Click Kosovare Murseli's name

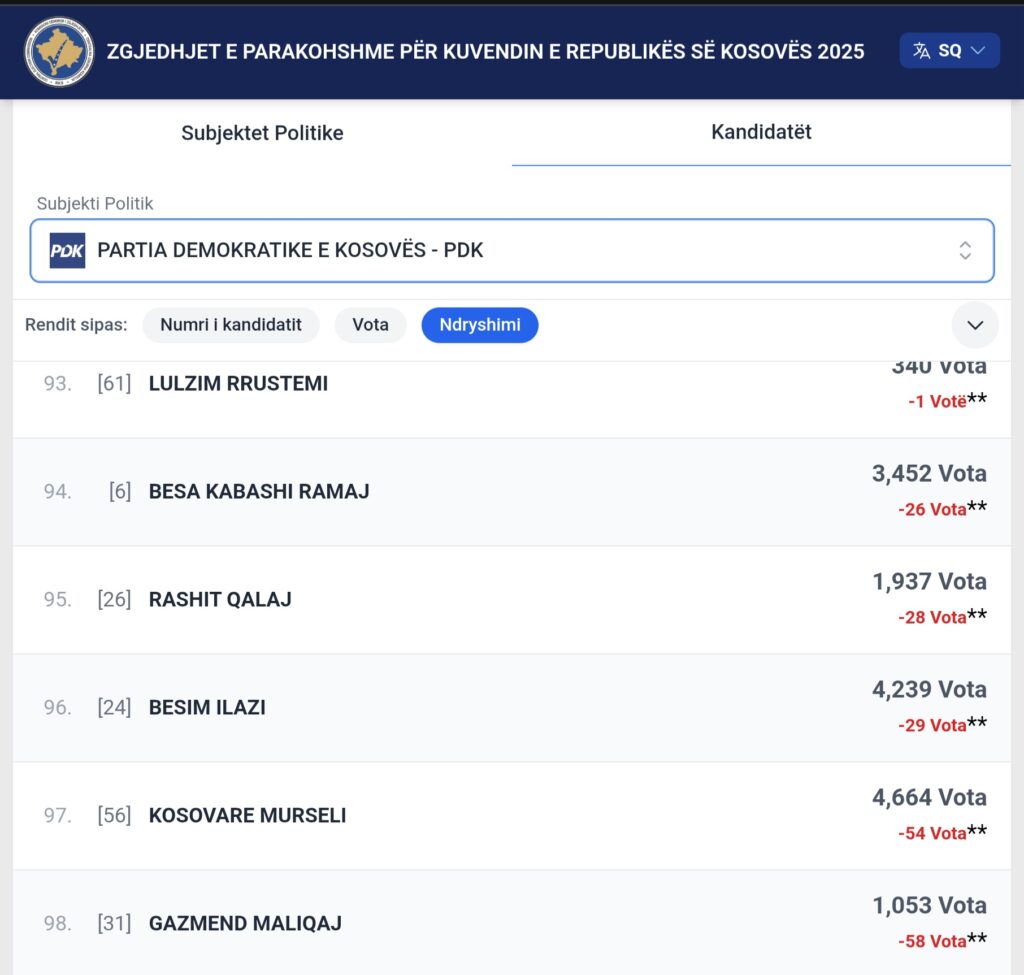click(x=247, y=815)
